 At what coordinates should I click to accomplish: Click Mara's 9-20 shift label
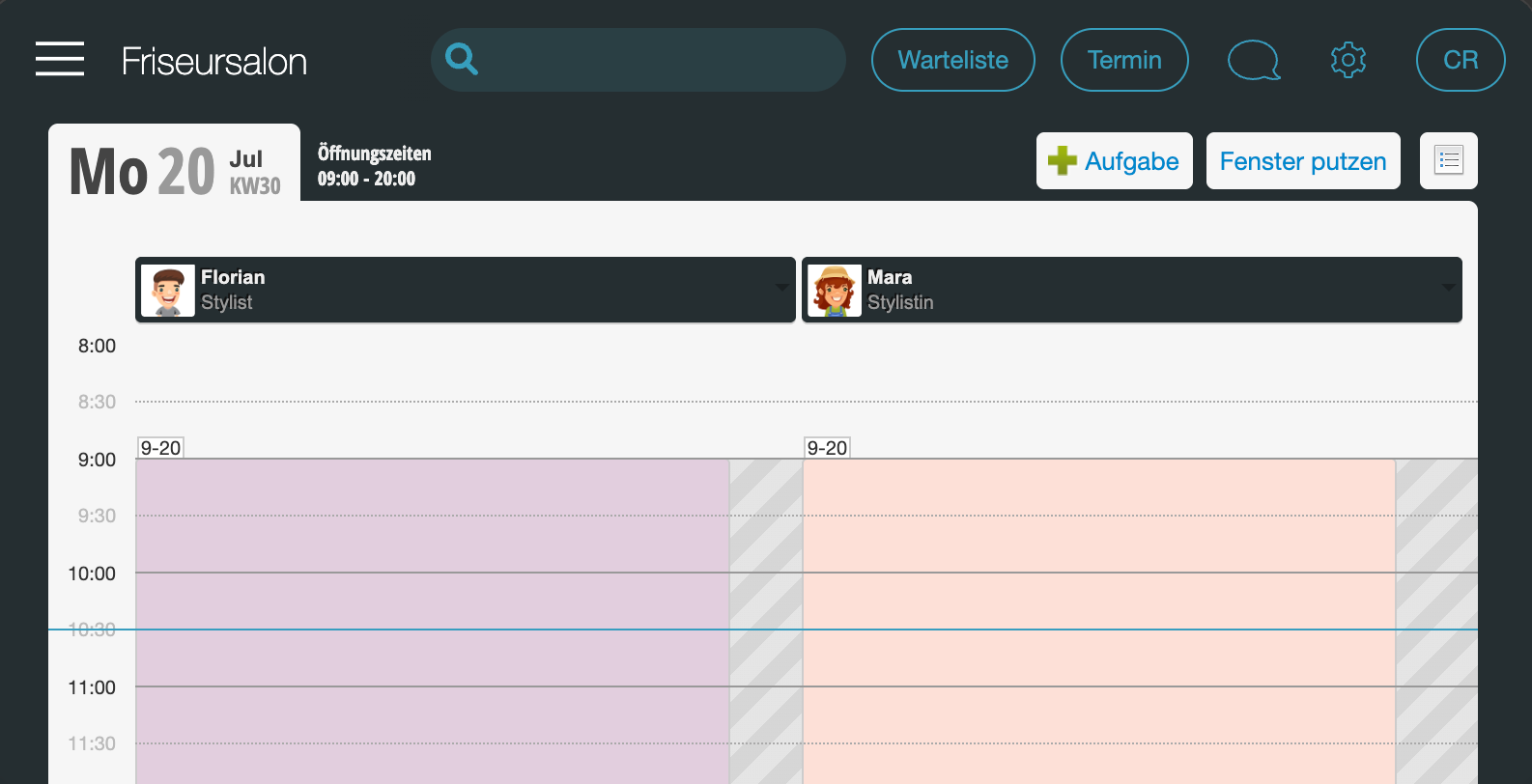pos(827,448)
